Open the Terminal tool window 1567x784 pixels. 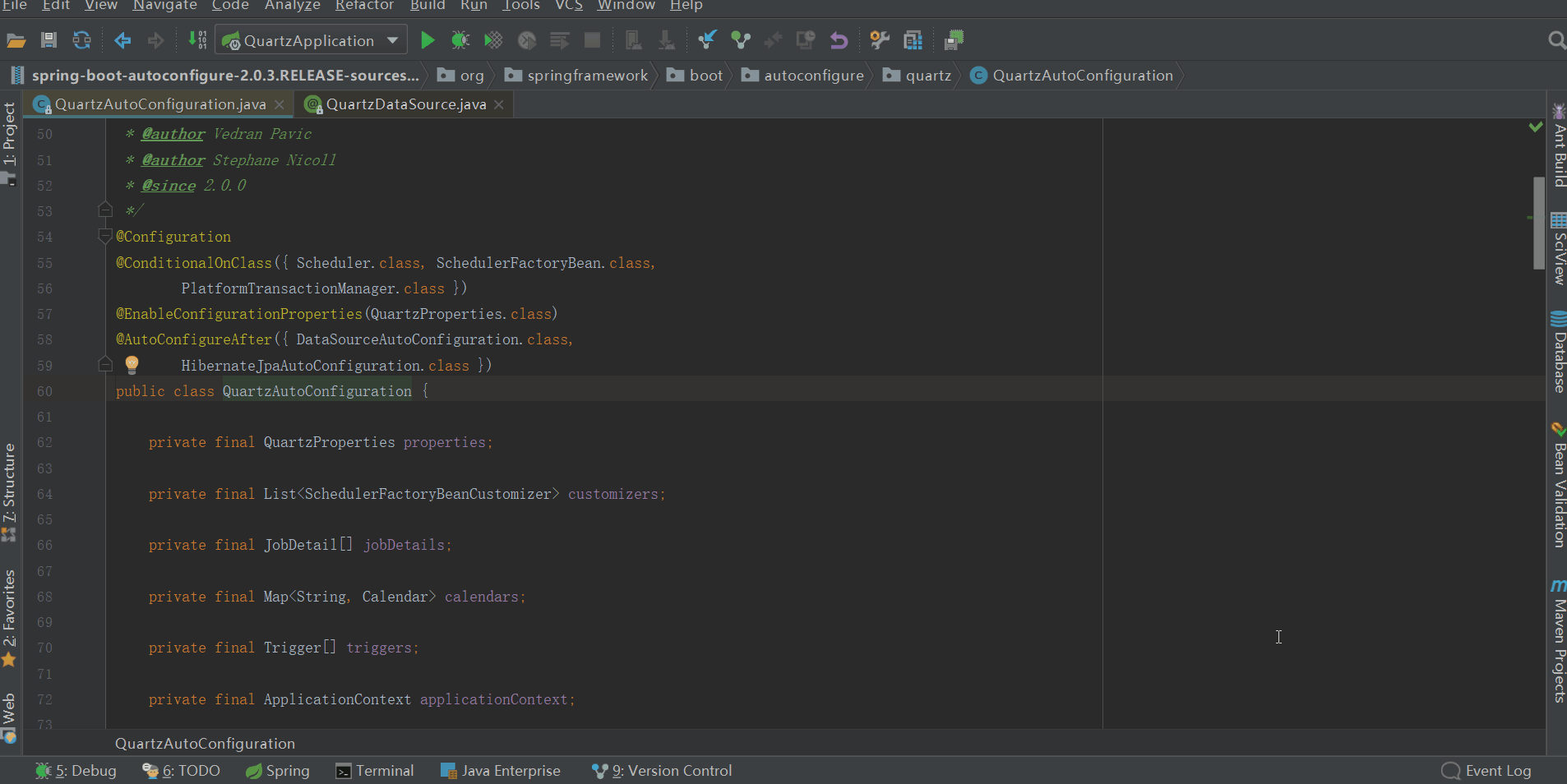(x=375, y=771)
